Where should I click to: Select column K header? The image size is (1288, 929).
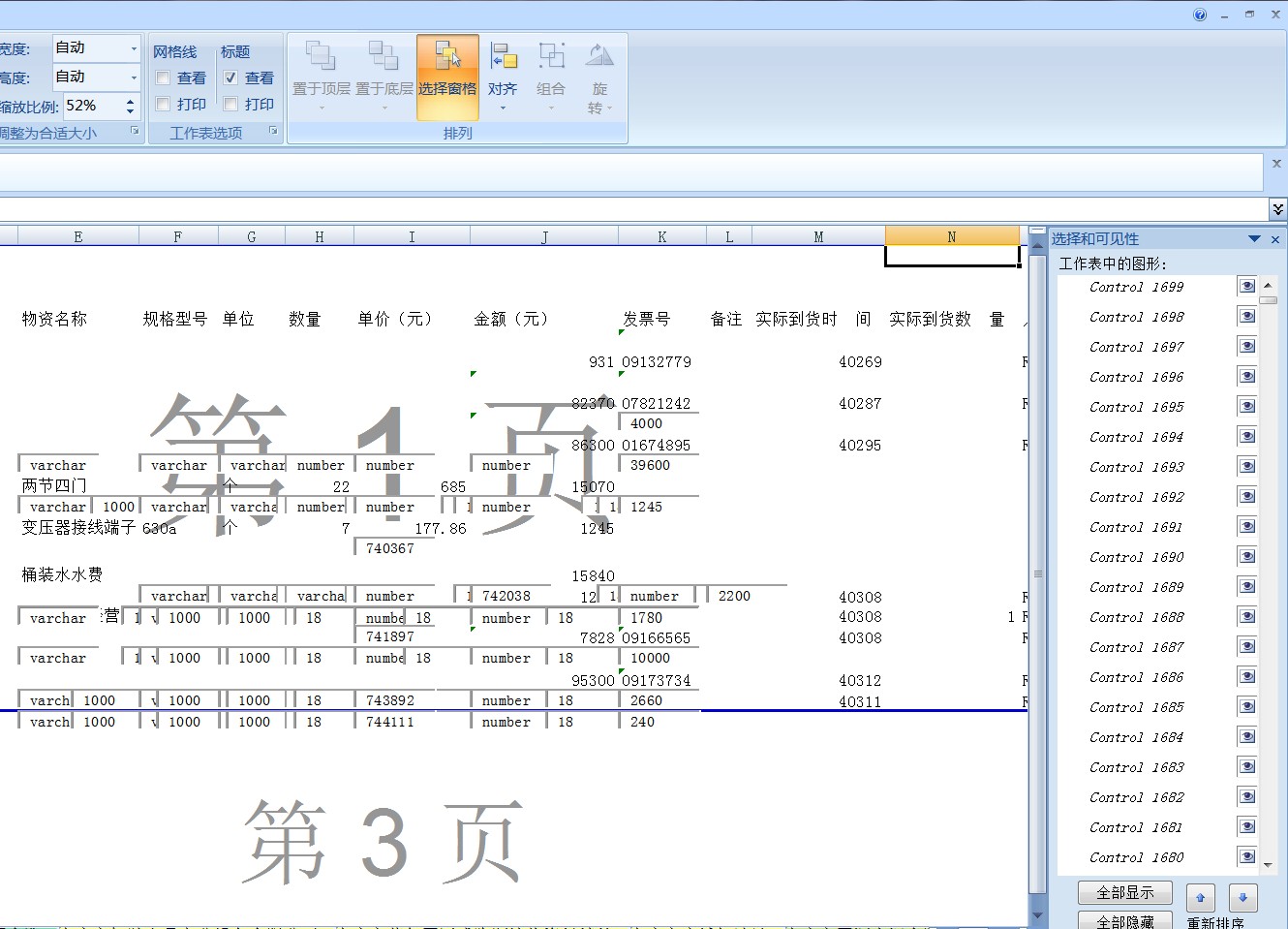662,236
